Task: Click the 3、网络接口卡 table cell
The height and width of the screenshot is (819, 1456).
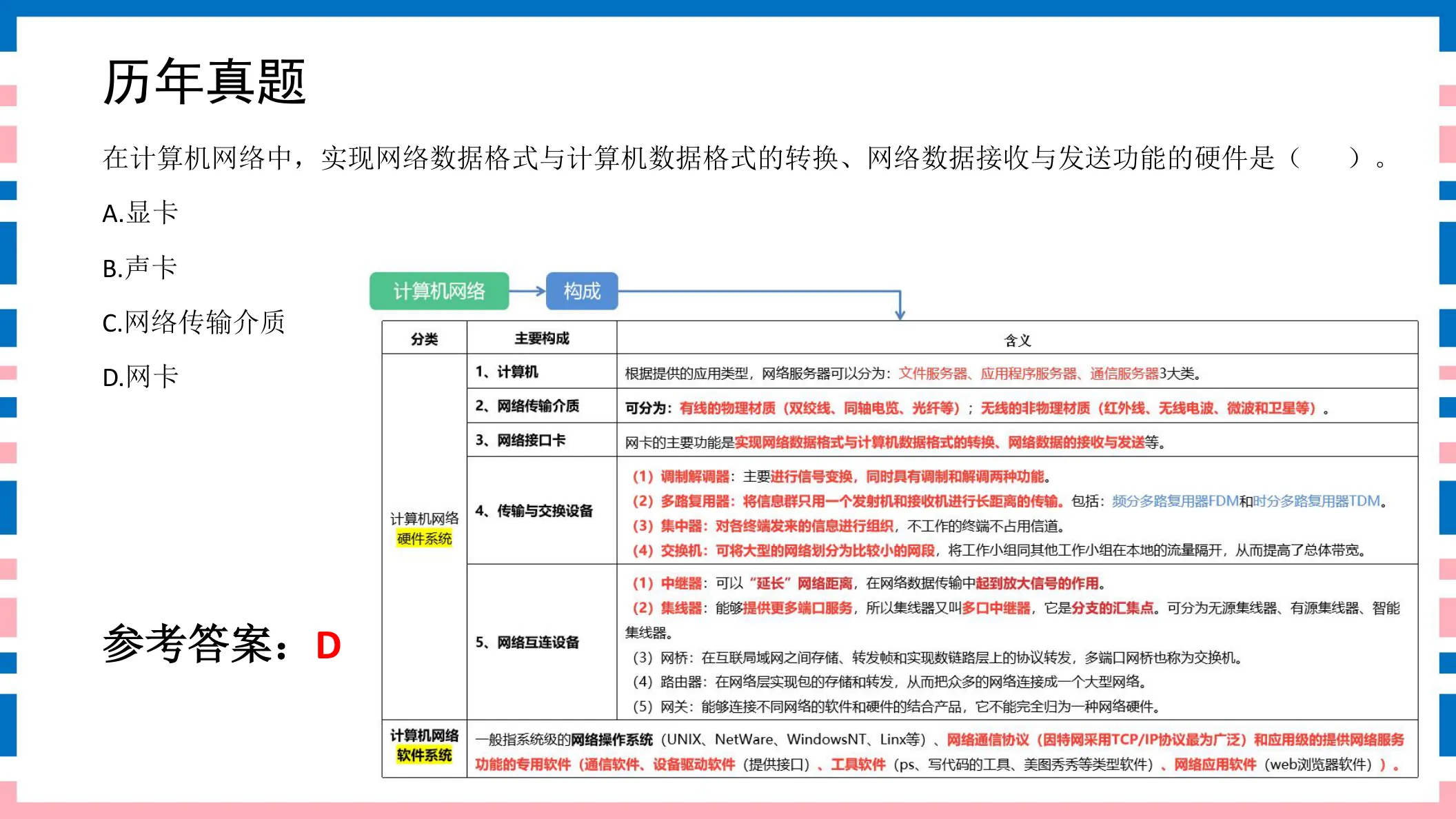Action: tap(542, 440)
